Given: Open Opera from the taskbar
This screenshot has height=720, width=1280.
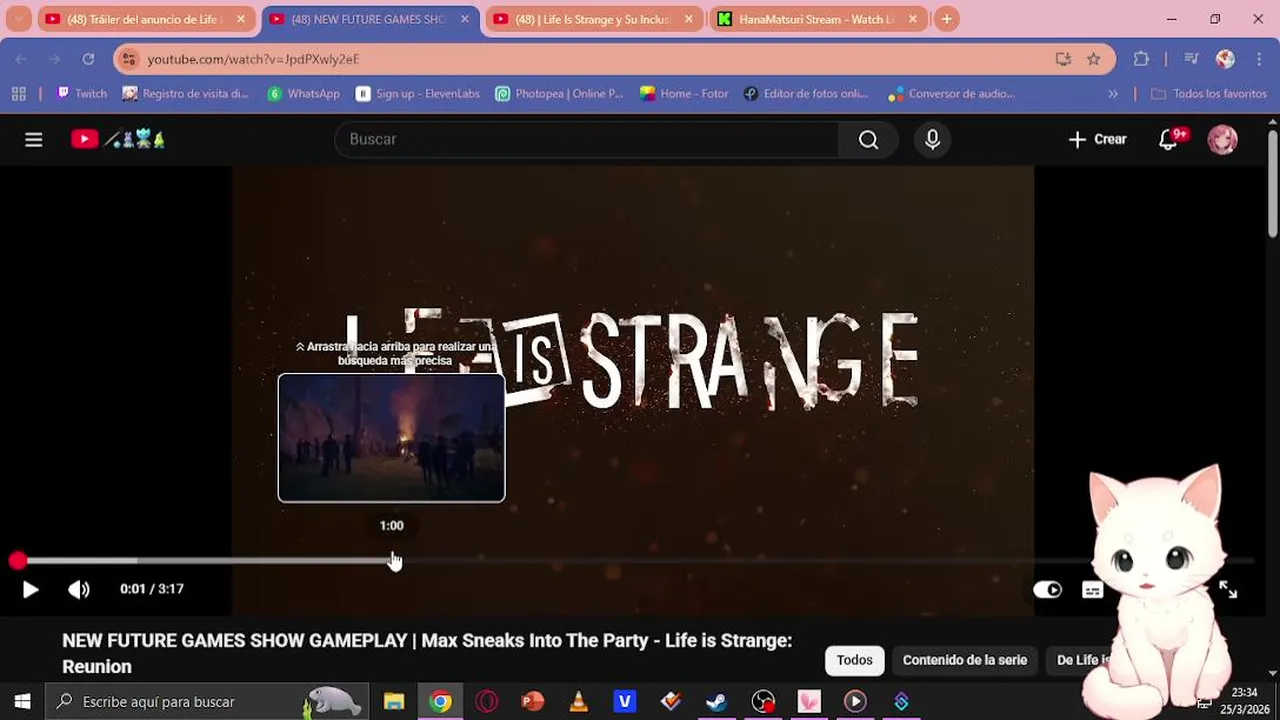Looking at the screenshot, I should tap(487, 702).
